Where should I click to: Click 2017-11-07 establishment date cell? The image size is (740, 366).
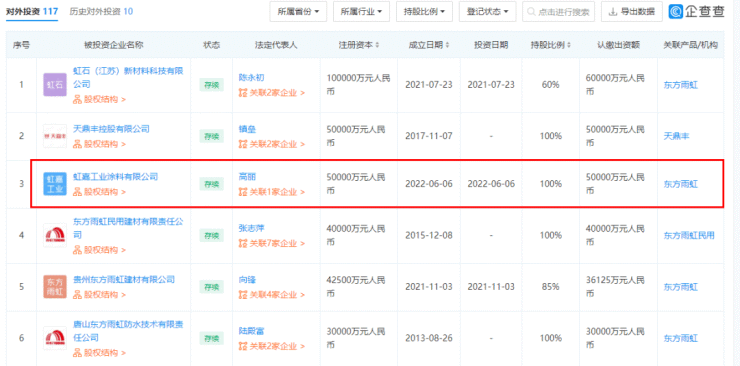tap(429, 136)
